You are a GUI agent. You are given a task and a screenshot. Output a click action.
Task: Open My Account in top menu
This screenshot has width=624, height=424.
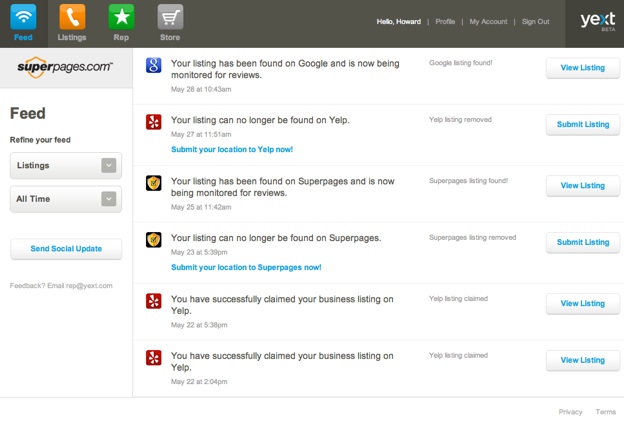click(488, 21)
